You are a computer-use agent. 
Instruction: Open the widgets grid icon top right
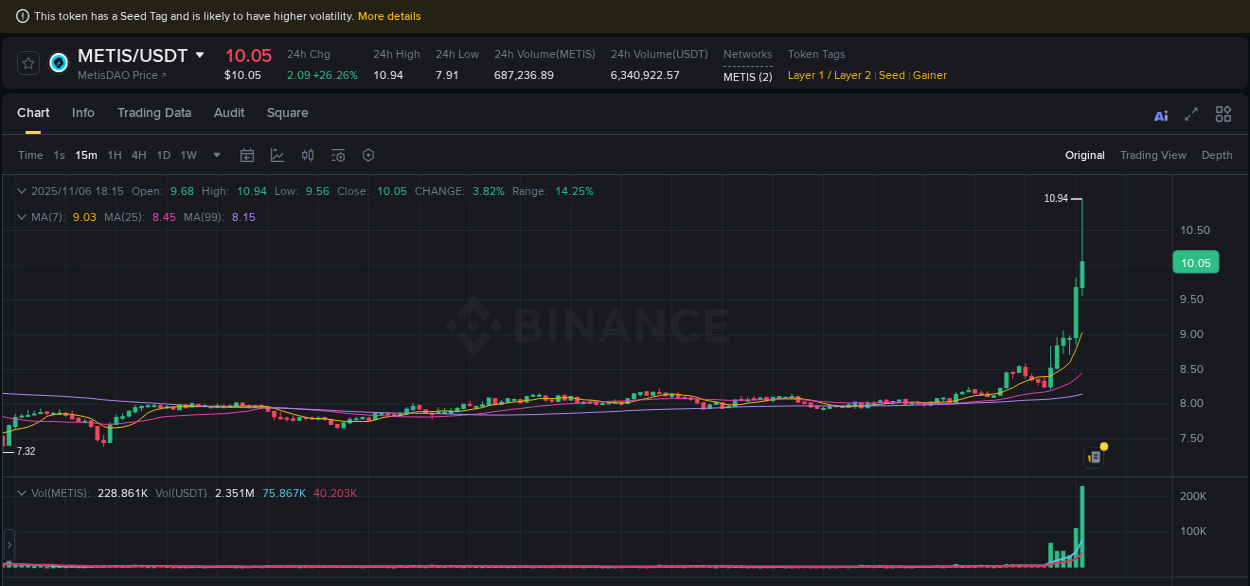coord(1223,113)
